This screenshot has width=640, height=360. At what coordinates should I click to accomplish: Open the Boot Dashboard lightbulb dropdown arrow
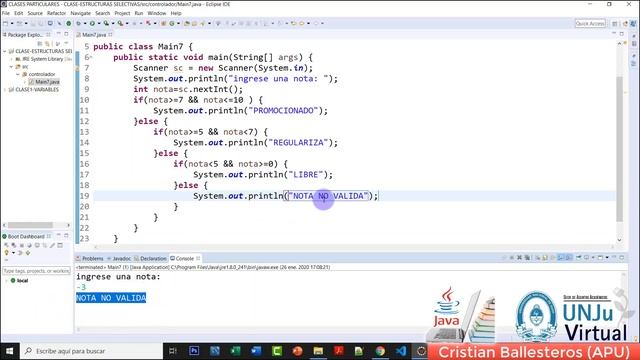[x=13, y=253]
